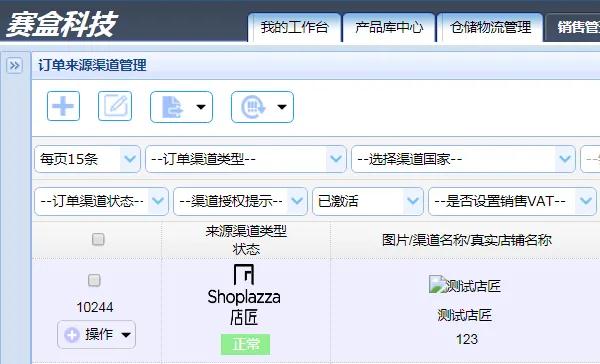Open the 每页15条 page size dropdown
Viewport: 600px width, 364px height.
pos(88,159)
